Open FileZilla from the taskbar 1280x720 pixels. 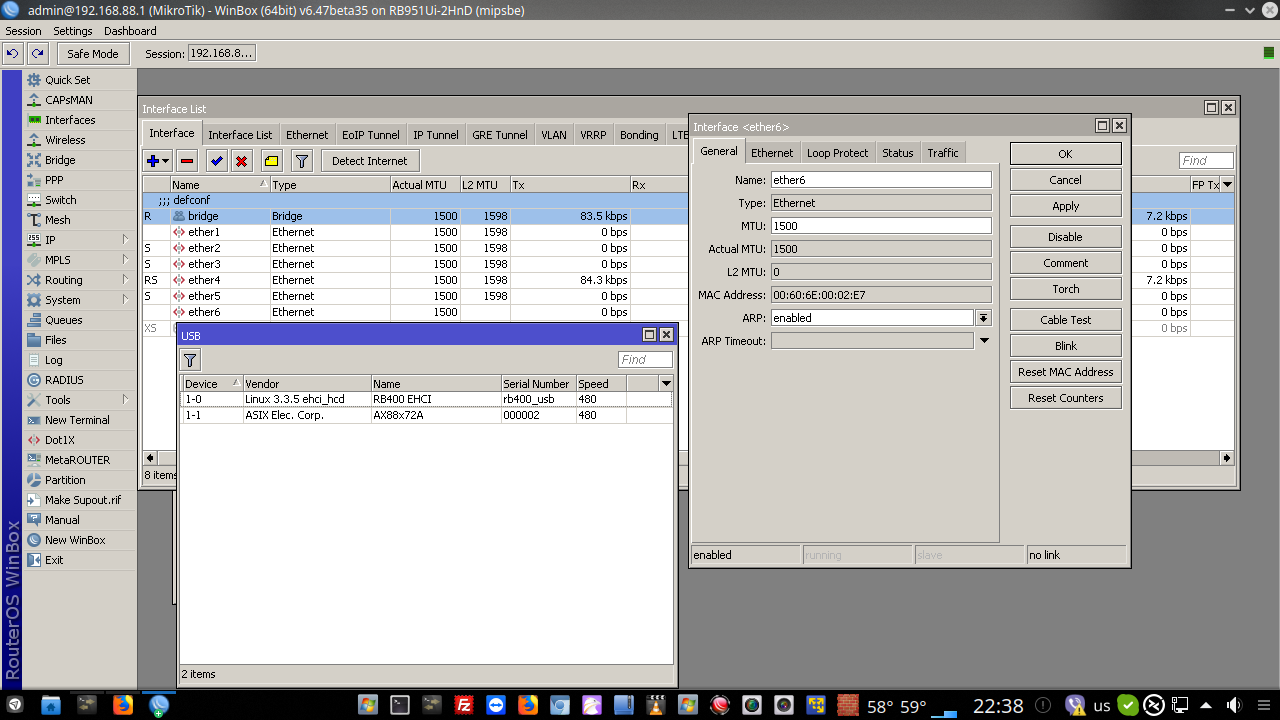pos(463,705)
